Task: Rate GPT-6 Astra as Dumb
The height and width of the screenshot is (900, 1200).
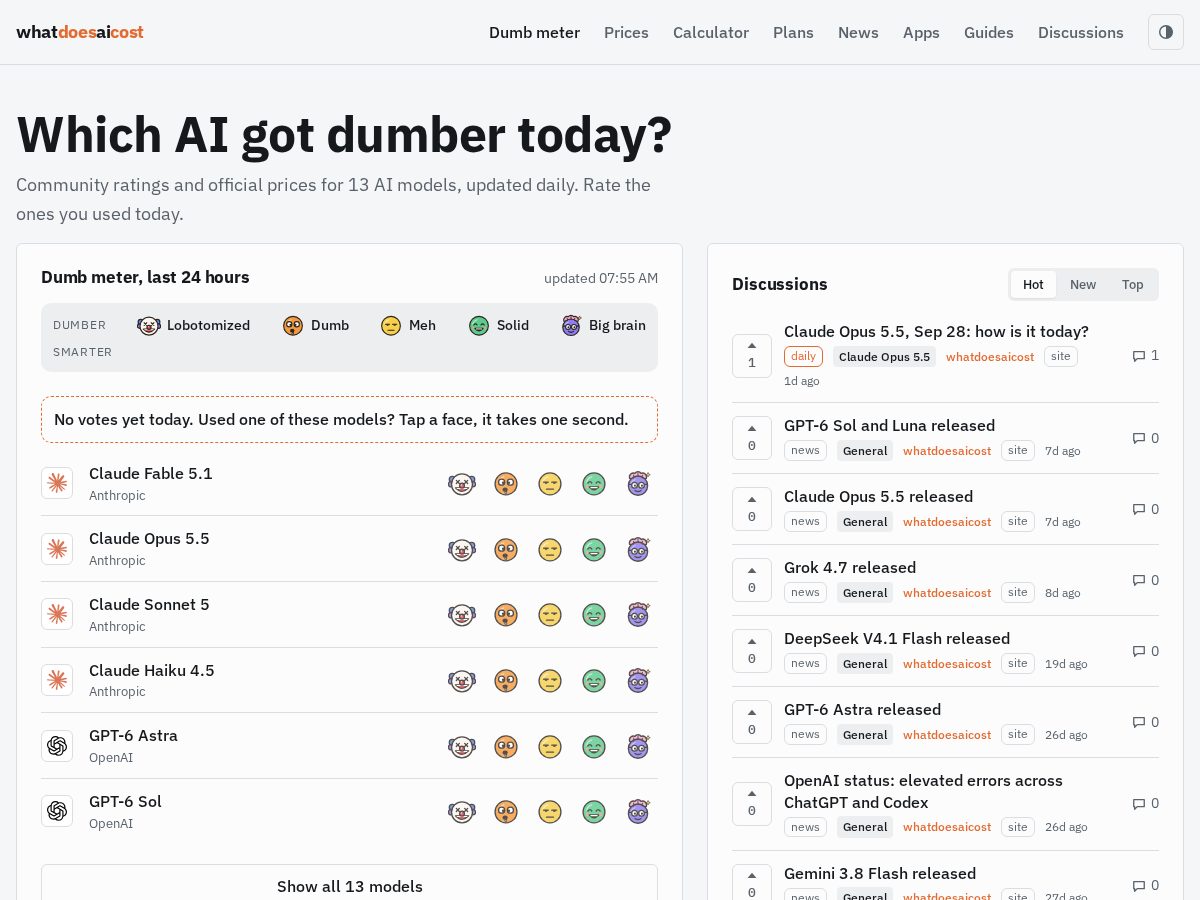Action: coord(506,747)
